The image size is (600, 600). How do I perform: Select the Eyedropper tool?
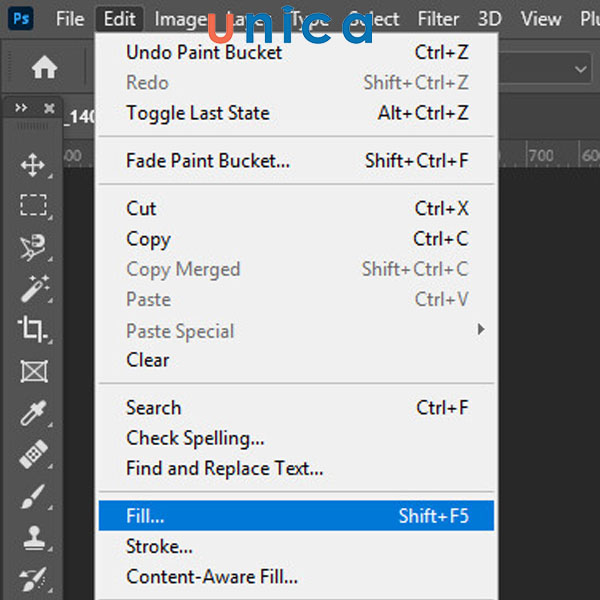pyautogui.click(x=33, y=414)
